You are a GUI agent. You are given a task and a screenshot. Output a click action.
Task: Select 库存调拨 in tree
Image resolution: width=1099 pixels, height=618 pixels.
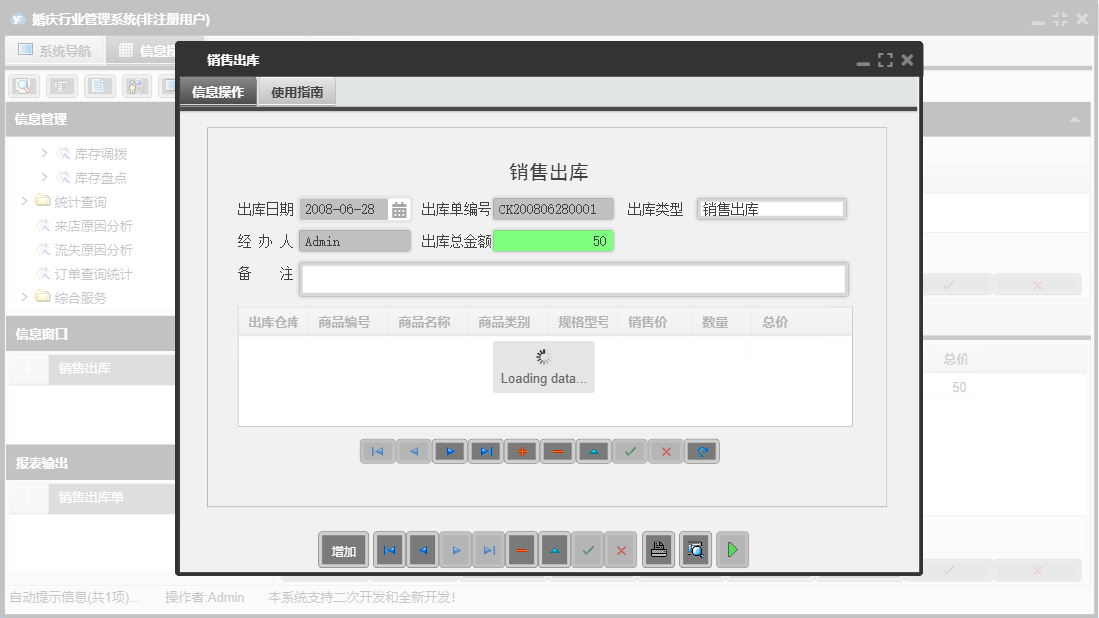tap(100, 153)
